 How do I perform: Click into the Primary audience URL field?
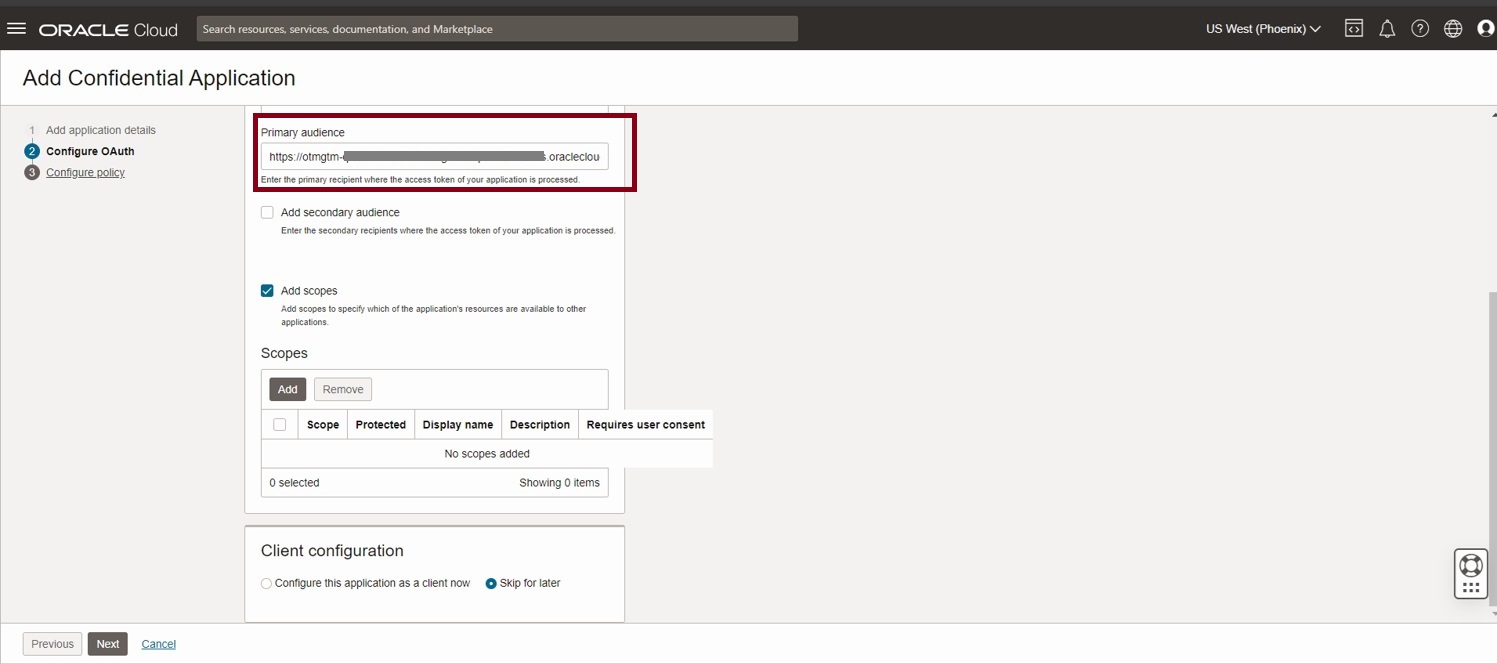434,157
